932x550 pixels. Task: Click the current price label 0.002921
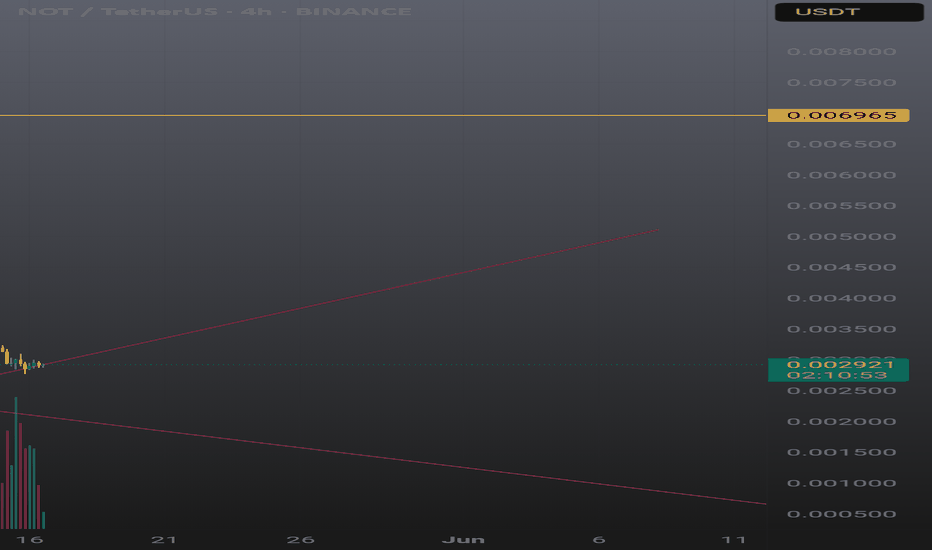(x=838, y=364)
